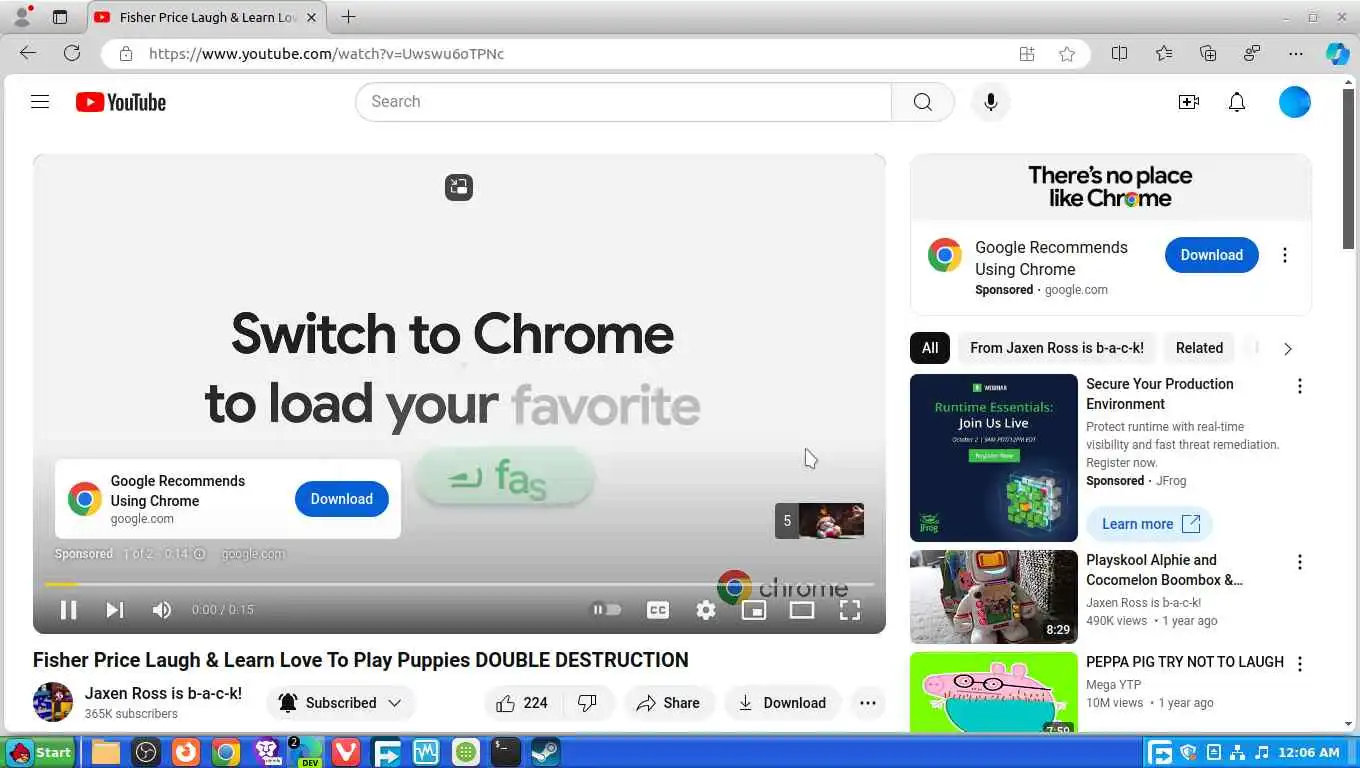The height and width of the screenshot is (768, 1360).
Task: Open Vivaldi browser from taskbar
Action: (346, 752)
